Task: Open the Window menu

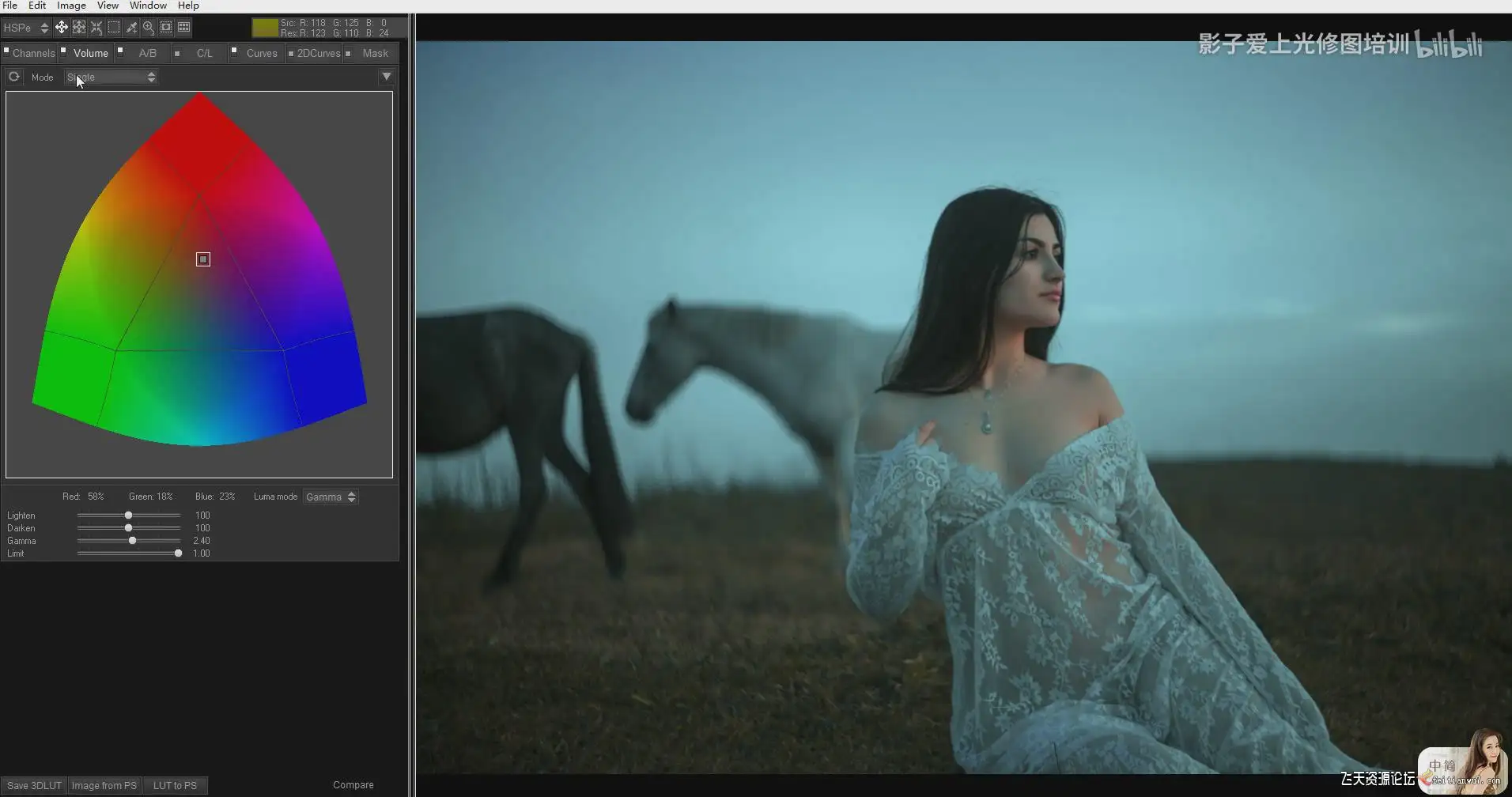Action: (148, 6)
